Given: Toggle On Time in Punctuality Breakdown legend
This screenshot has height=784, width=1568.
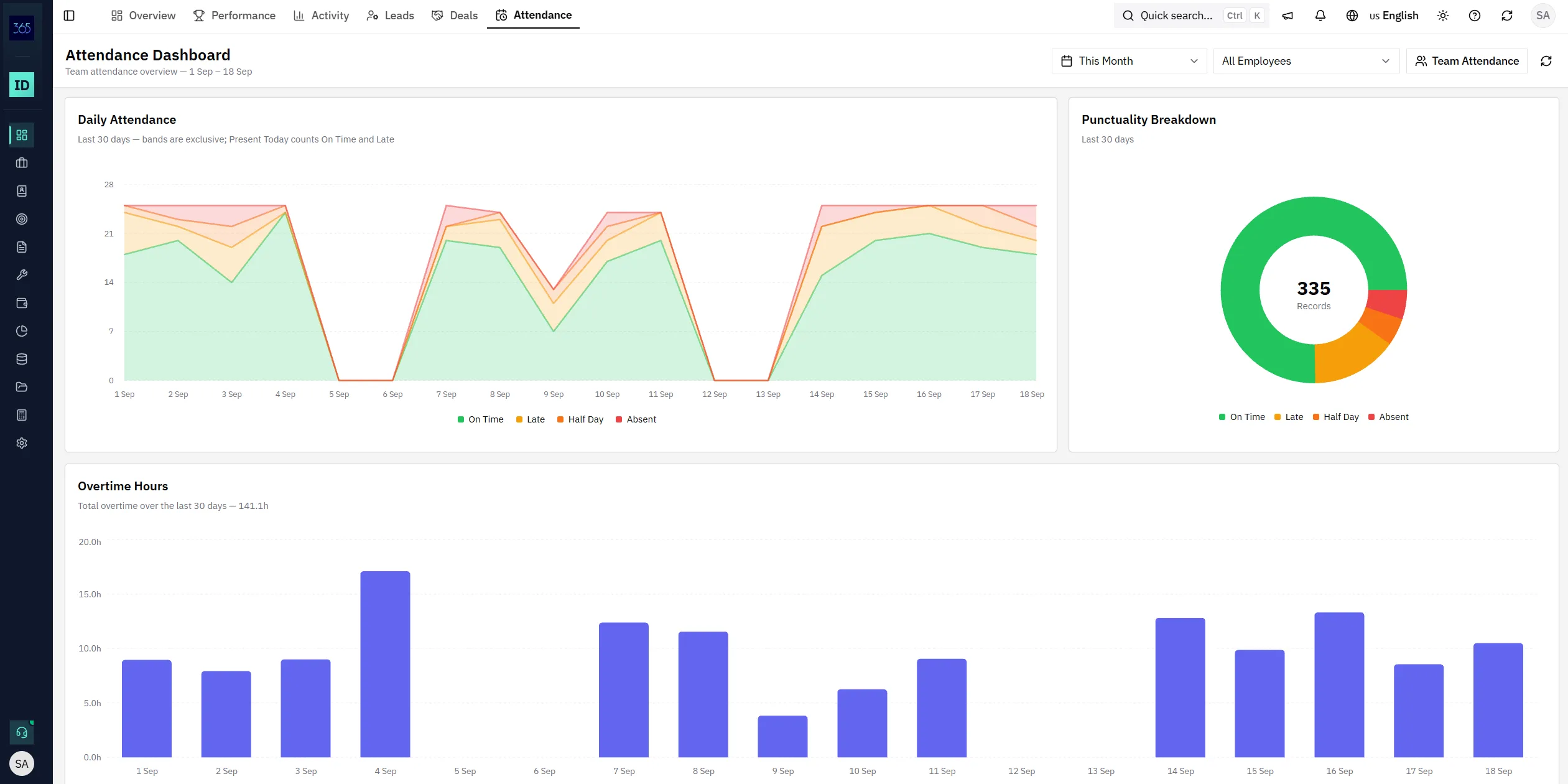Looking at the screenshot, I should (x=1241, y=417).
